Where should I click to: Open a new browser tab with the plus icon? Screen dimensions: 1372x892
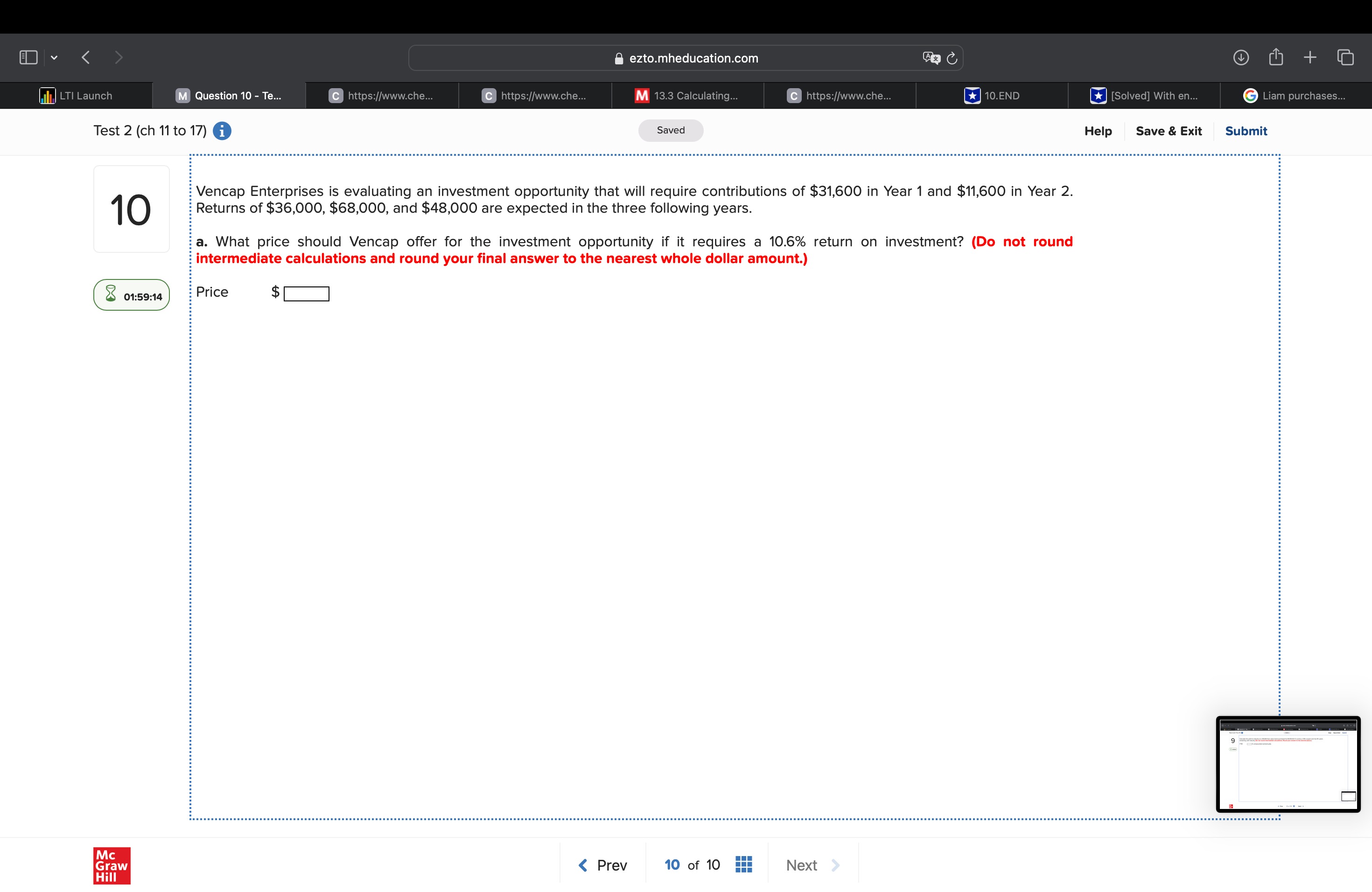[x=1310, y=57]
